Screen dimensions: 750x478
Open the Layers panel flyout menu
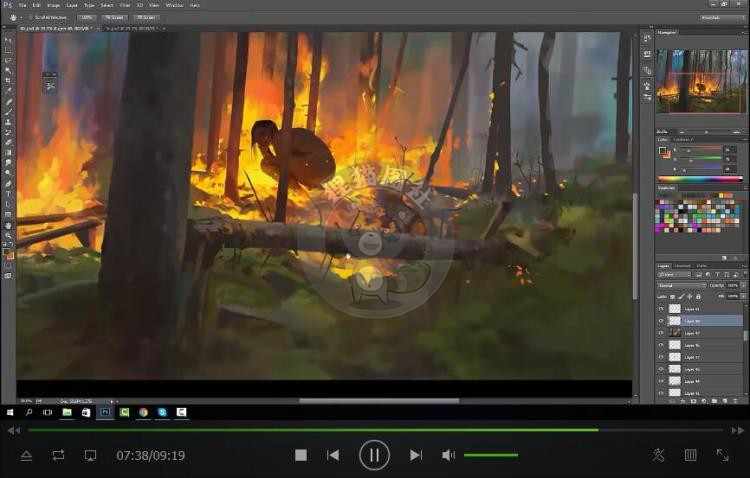[x=744, y=266]
